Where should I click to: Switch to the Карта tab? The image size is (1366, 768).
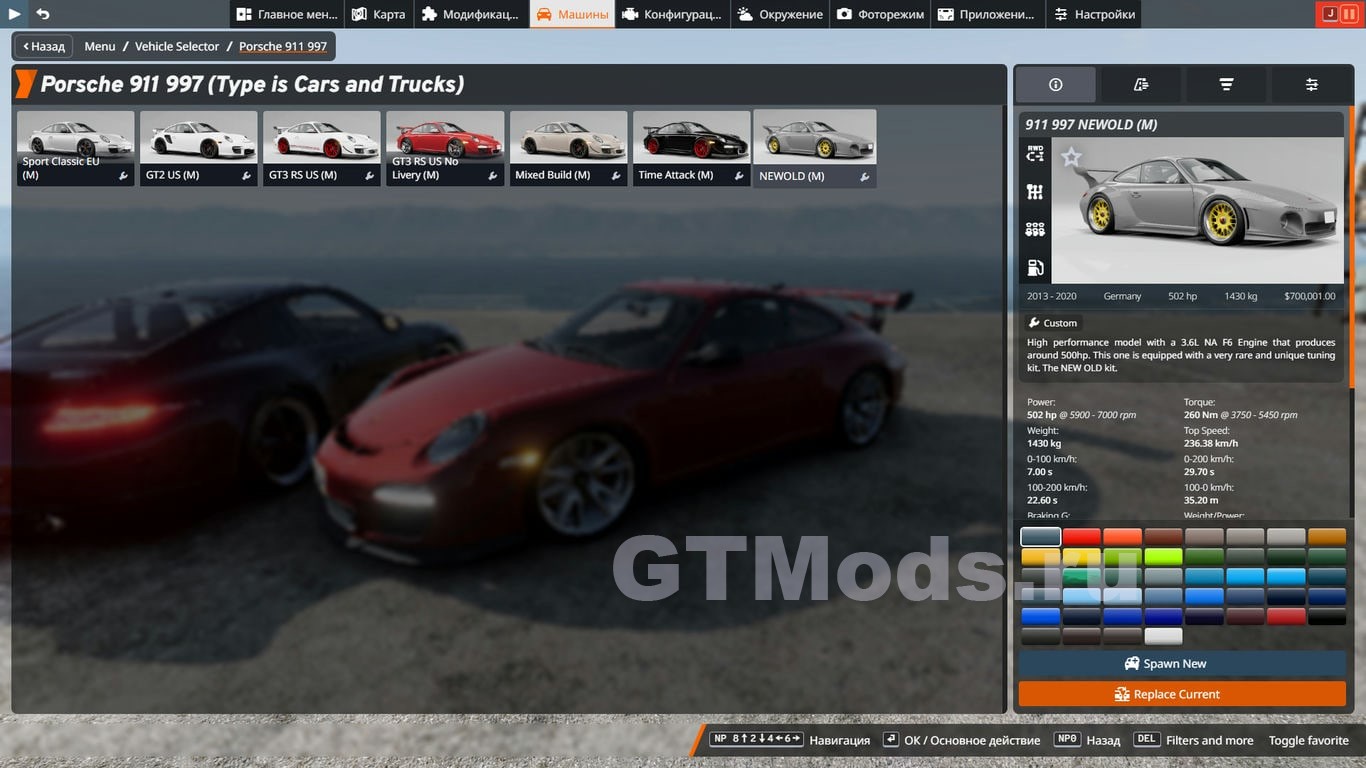379,14
